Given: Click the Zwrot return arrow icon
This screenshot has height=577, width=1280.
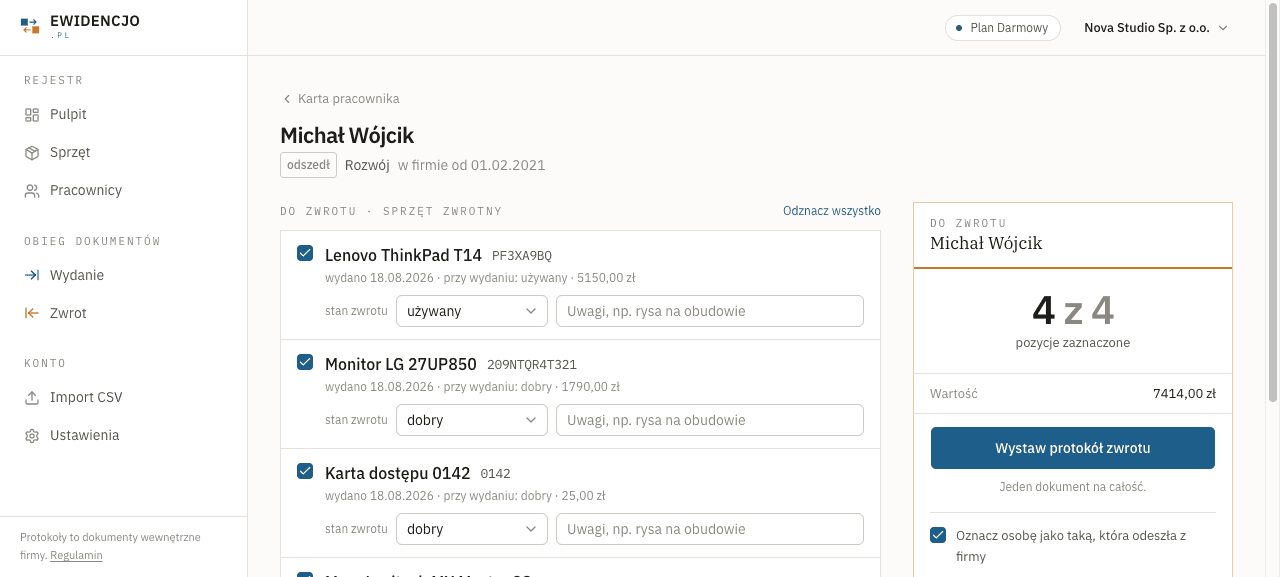Looking at the screenshot, I should coord(32,314).
